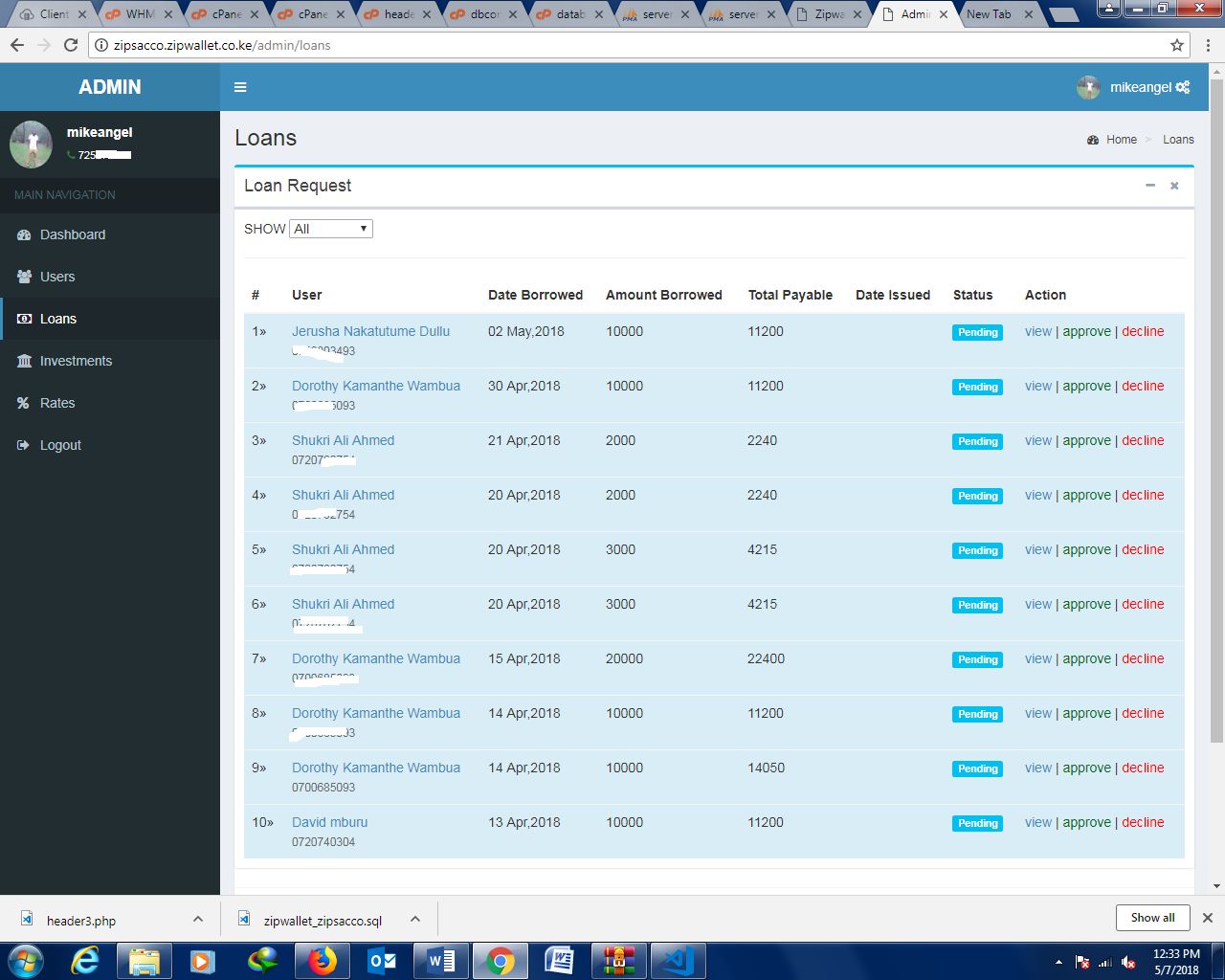The image size is (1225, 980).
Task: Click the Investments bank building icon
Action: 24,361
